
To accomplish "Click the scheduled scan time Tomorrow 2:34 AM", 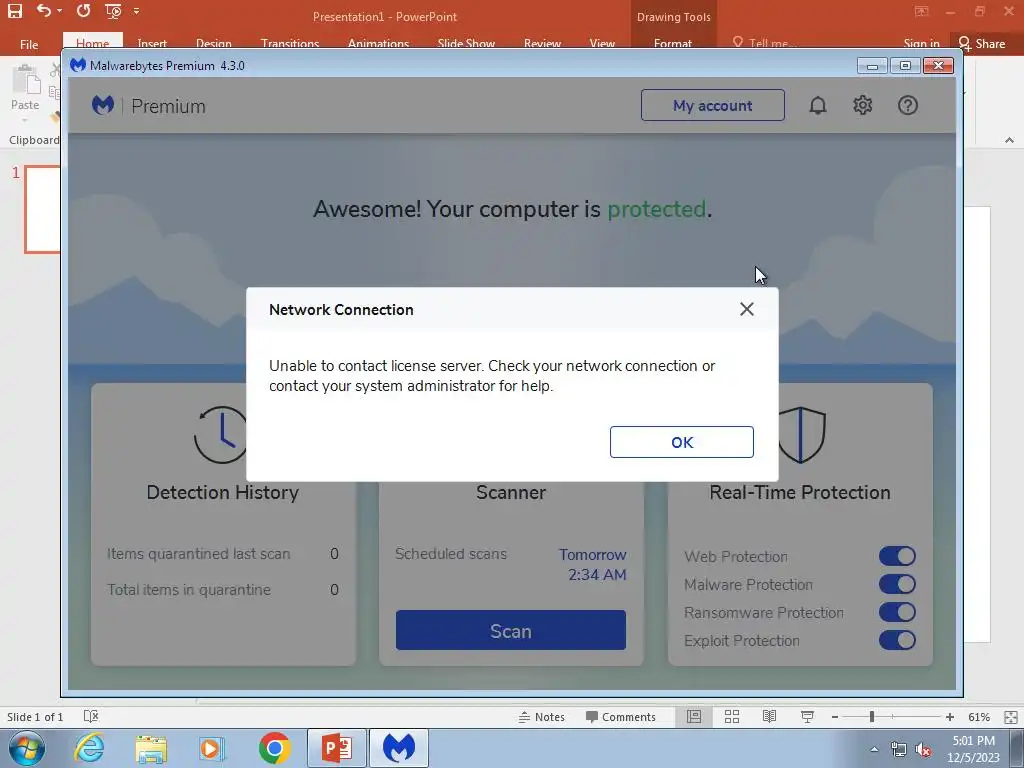I will 593,564.
